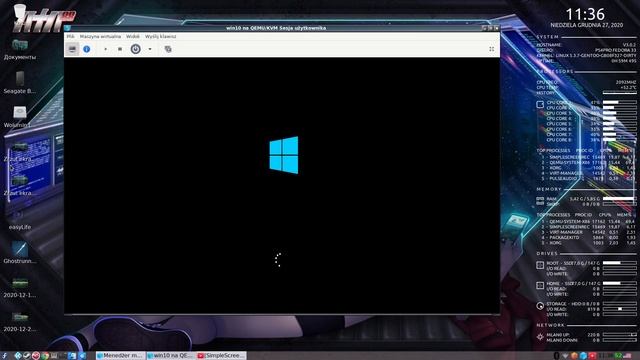
Task: Pause the virtual machine from the toolbar
Action: tap(120, 49)
